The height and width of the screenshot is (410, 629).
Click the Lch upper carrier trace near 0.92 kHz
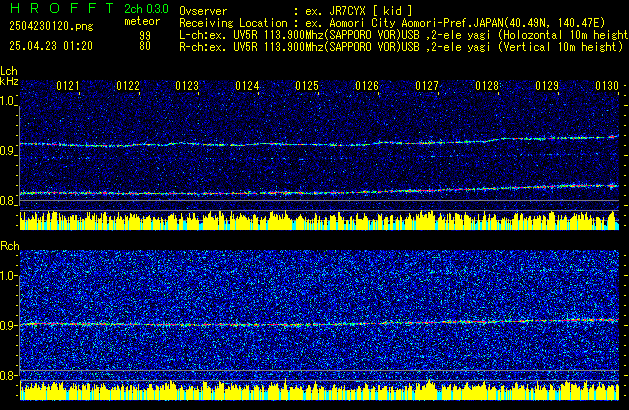point(319,142)
